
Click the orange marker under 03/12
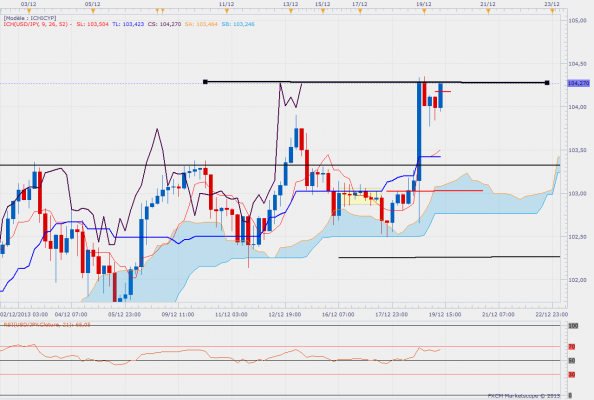[29, 11]
